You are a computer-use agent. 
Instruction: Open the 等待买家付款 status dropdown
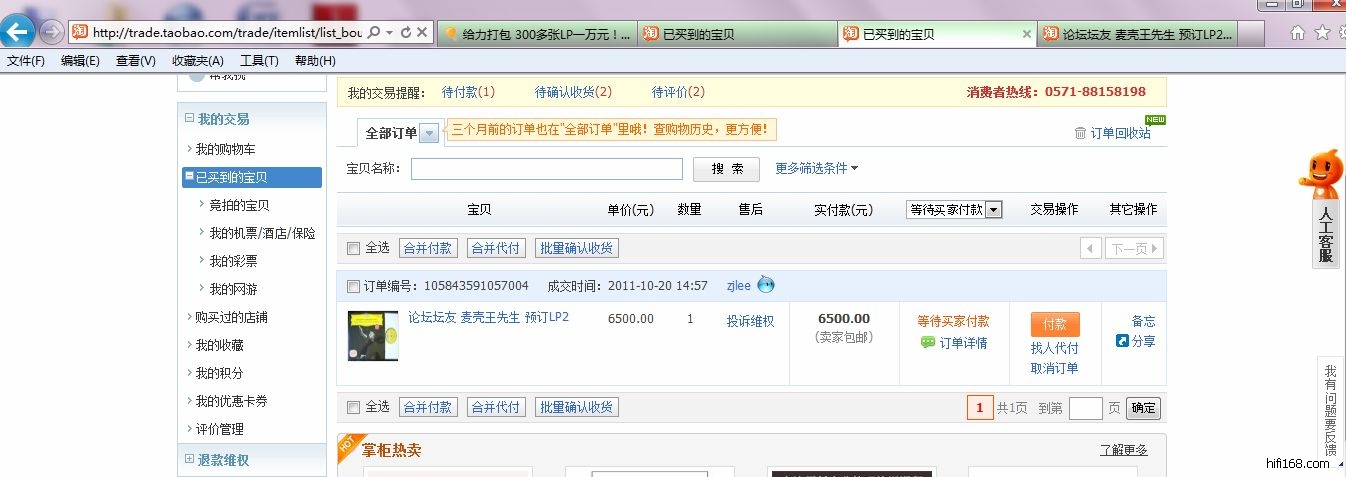point(993,209)
